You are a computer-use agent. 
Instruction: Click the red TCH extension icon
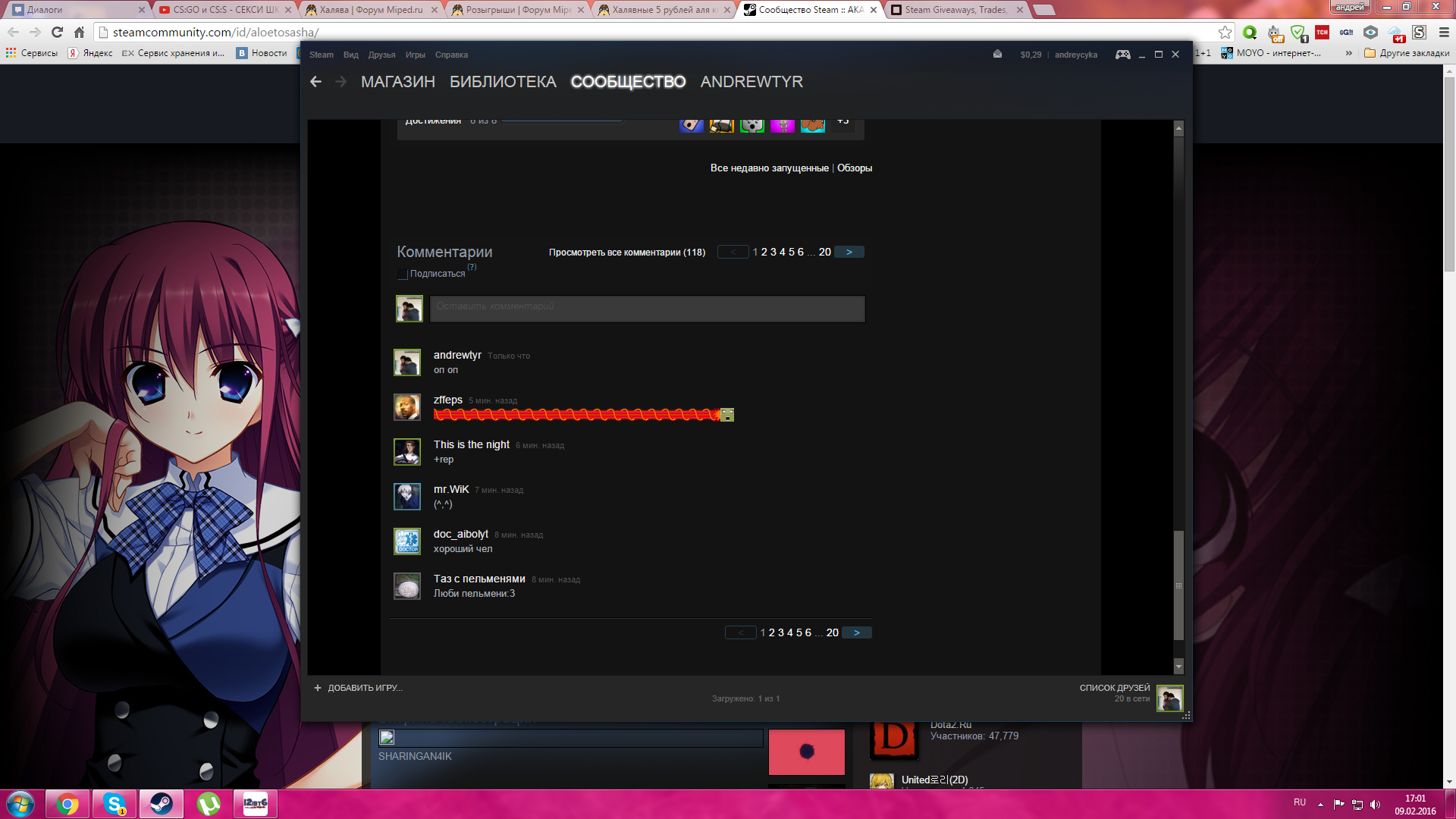1322,33
